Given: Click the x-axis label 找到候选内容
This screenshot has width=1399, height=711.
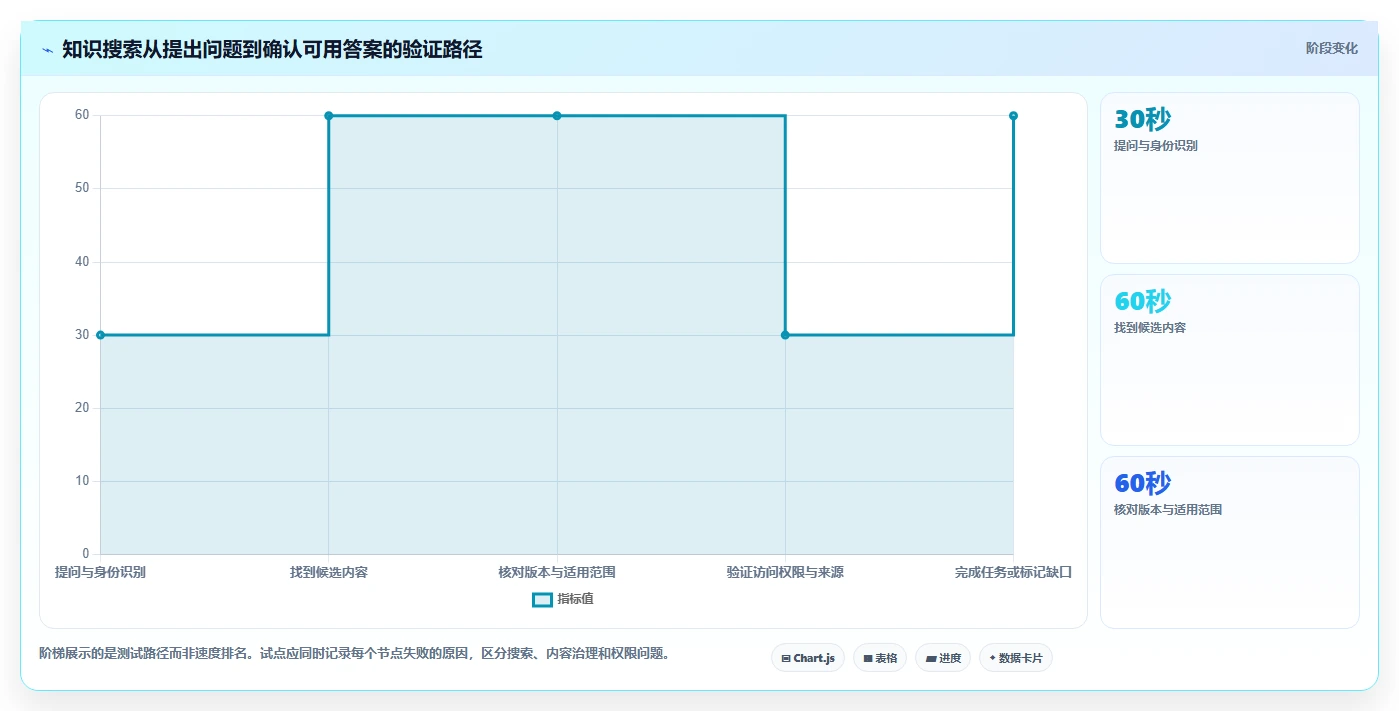Looking at the screenshot, I should [329, 573].
